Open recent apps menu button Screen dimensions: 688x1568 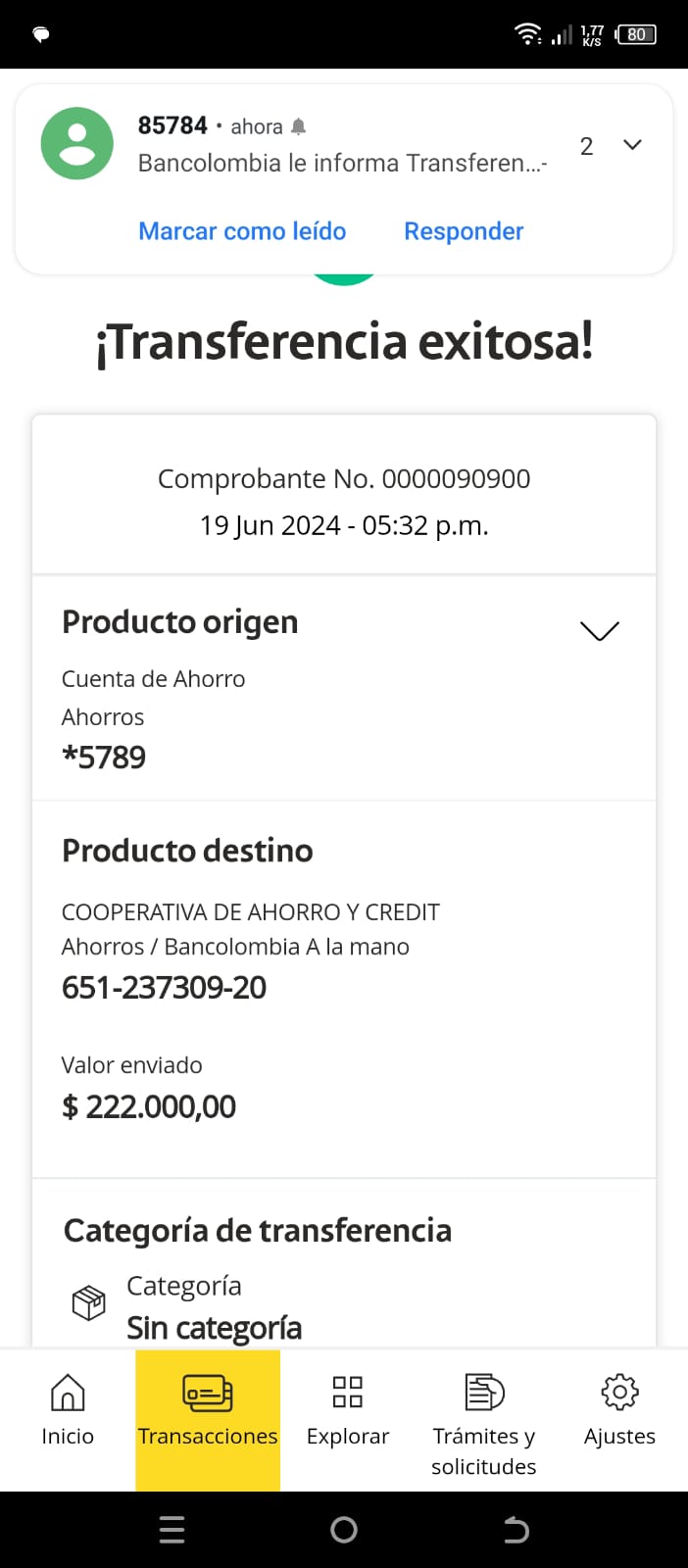(172, 1530)
